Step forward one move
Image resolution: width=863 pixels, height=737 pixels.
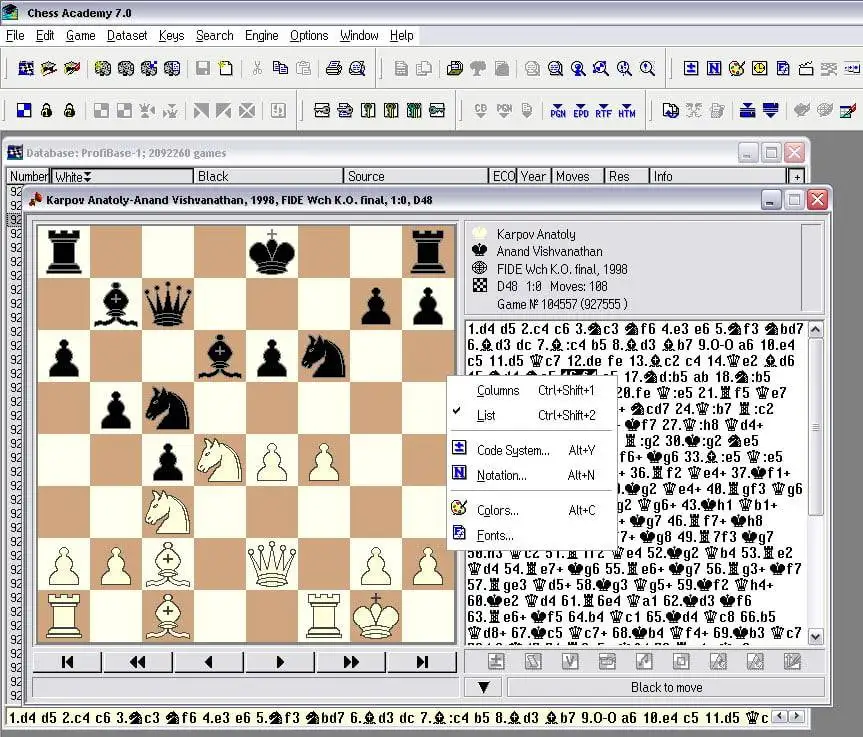(x=280, y=662)
